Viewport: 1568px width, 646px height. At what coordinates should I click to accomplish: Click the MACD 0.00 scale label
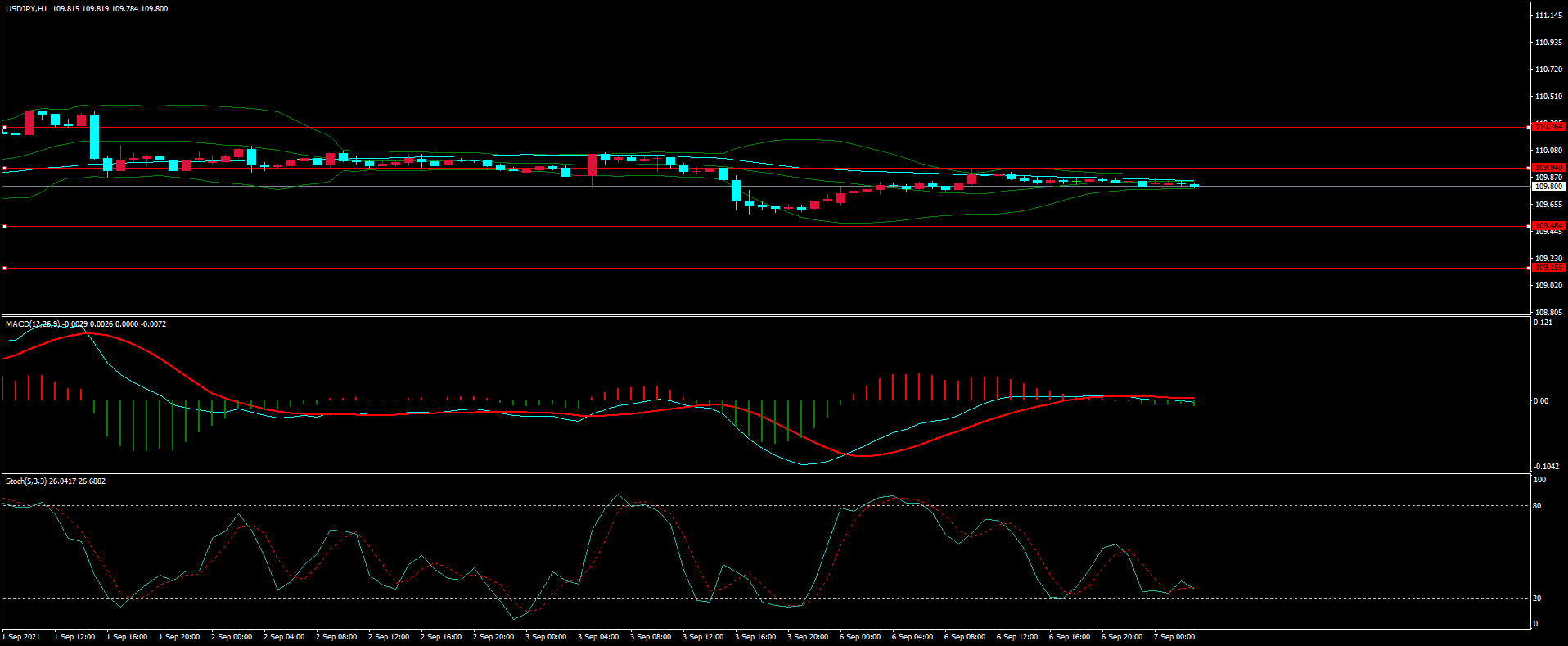[1540, 401]
